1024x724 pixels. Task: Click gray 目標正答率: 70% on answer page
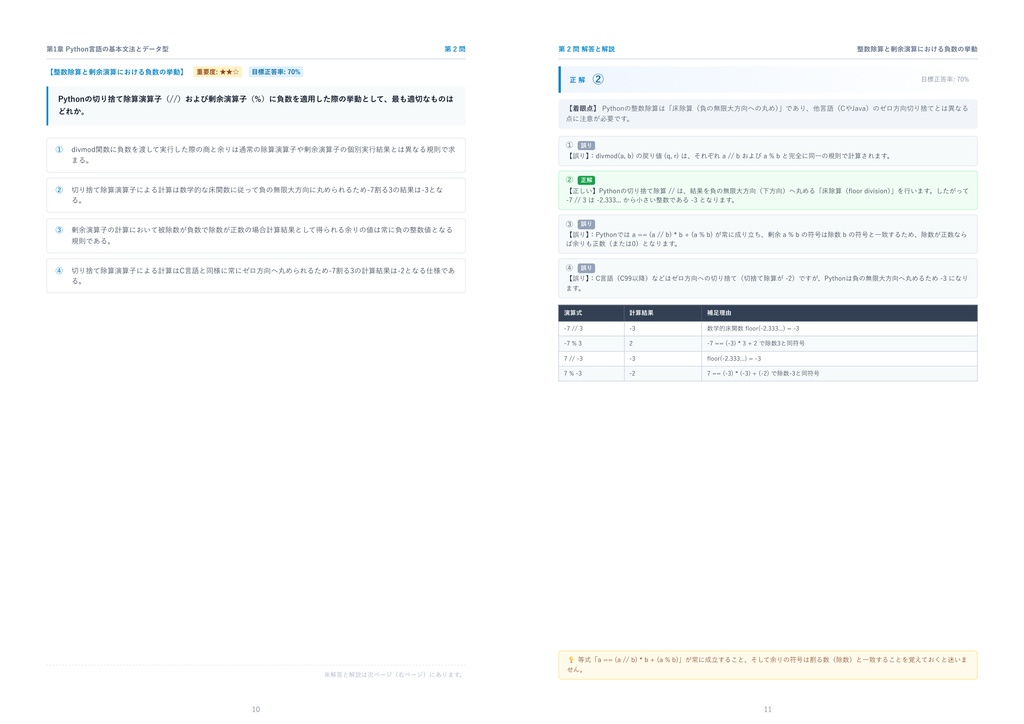click(x=945, y=79)
